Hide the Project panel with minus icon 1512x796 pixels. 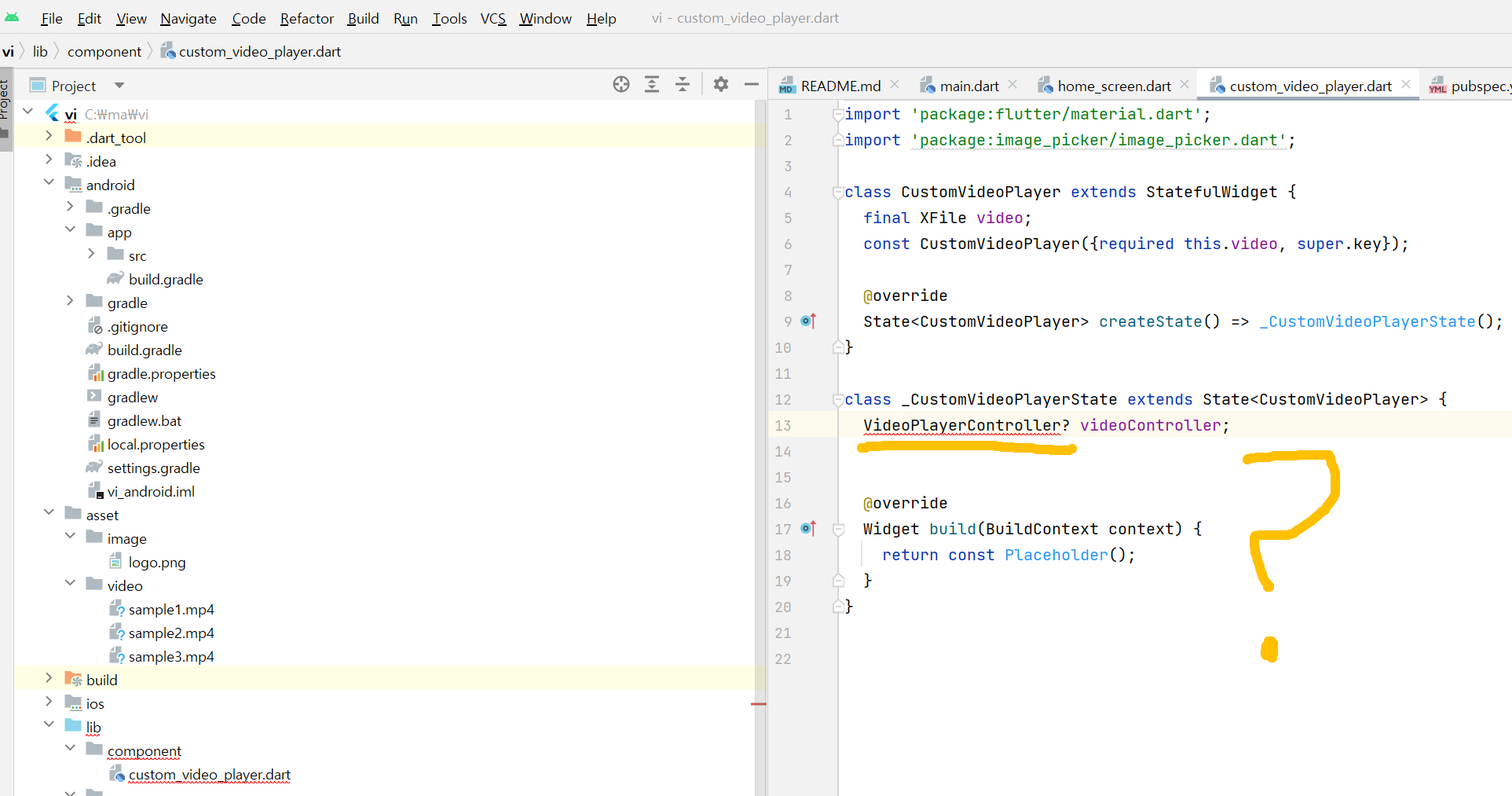[x=752, y=85]
